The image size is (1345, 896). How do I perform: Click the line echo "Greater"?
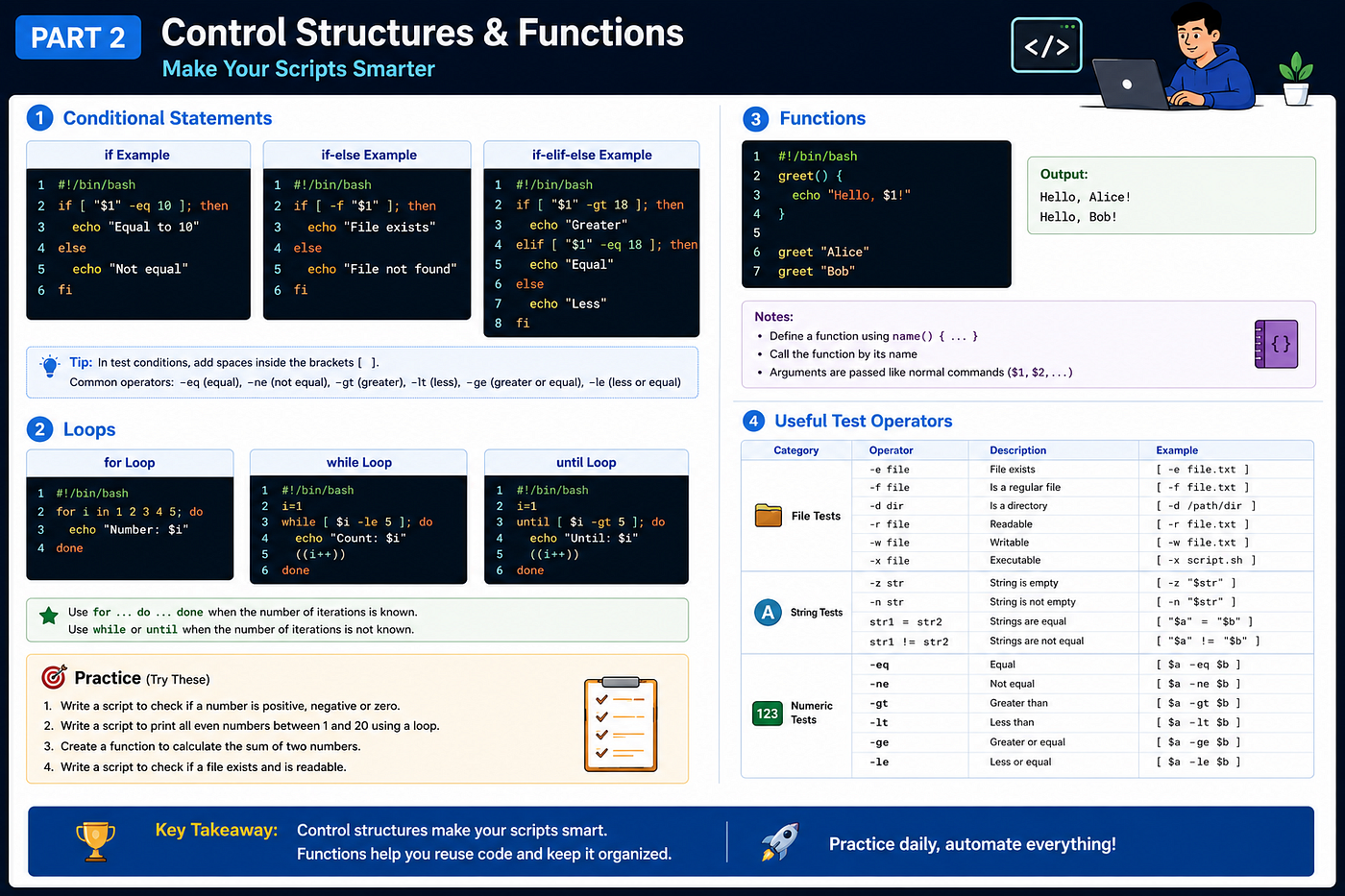point(578,225)
